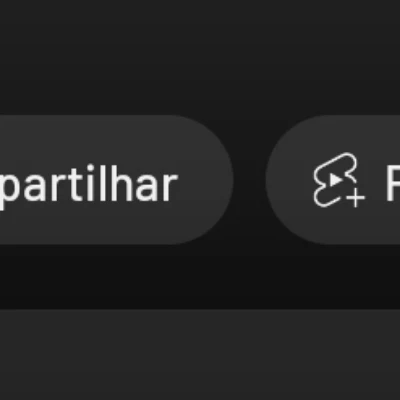Click the dark strip under the action buttons
The image size is (400, 400).
[x=200, y=277]
